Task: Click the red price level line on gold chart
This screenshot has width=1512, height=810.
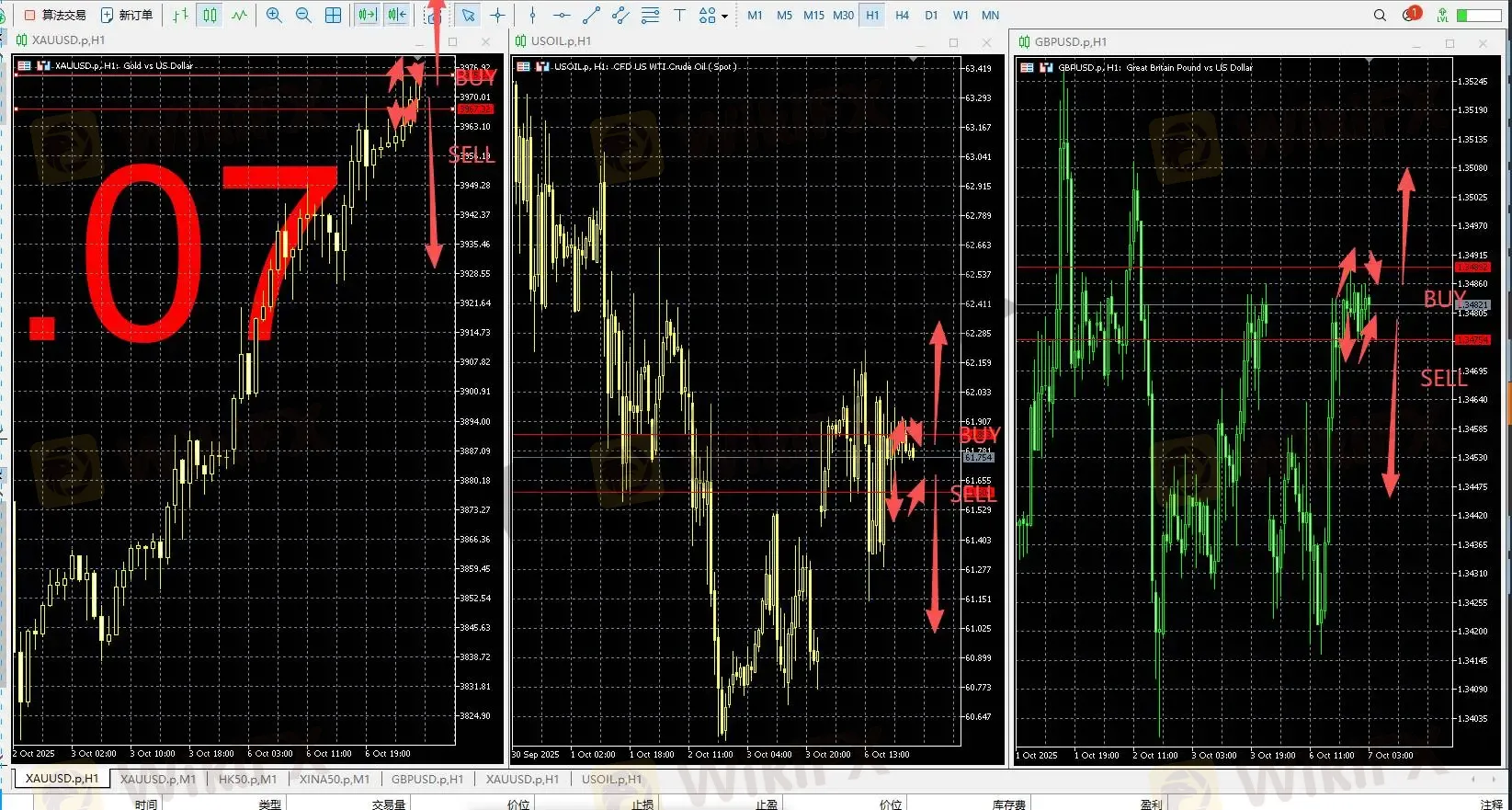Action: click(230, 109)
